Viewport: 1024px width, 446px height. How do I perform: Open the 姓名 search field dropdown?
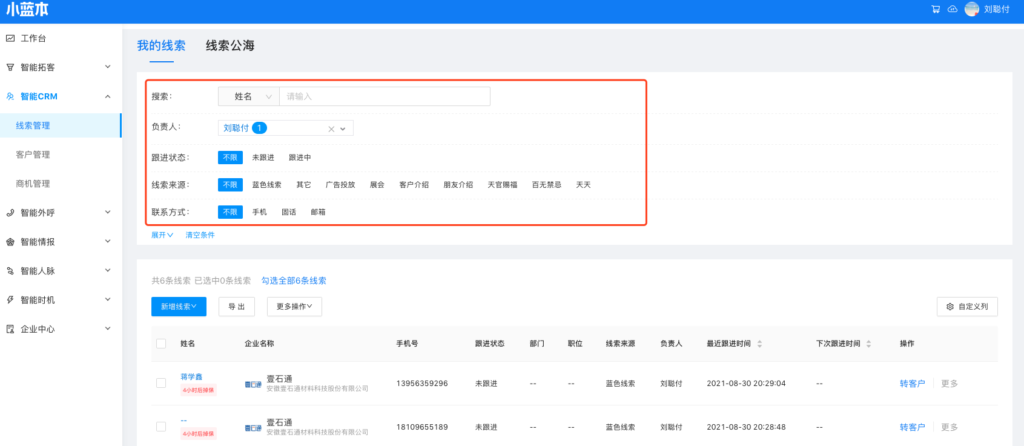click(x=248, y=96)
